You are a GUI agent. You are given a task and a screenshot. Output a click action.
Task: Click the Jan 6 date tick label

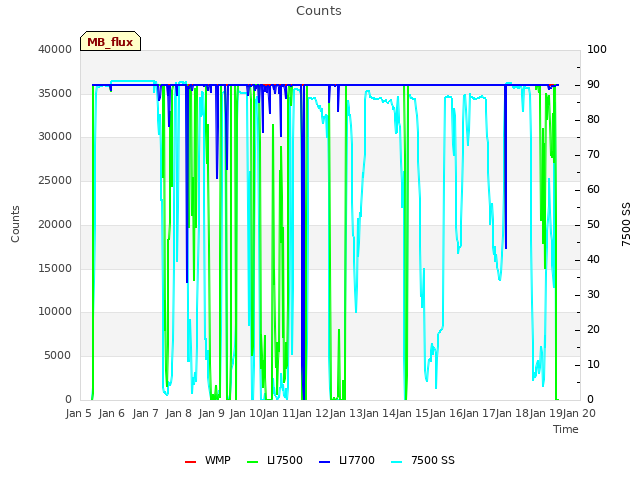[111, 413]
